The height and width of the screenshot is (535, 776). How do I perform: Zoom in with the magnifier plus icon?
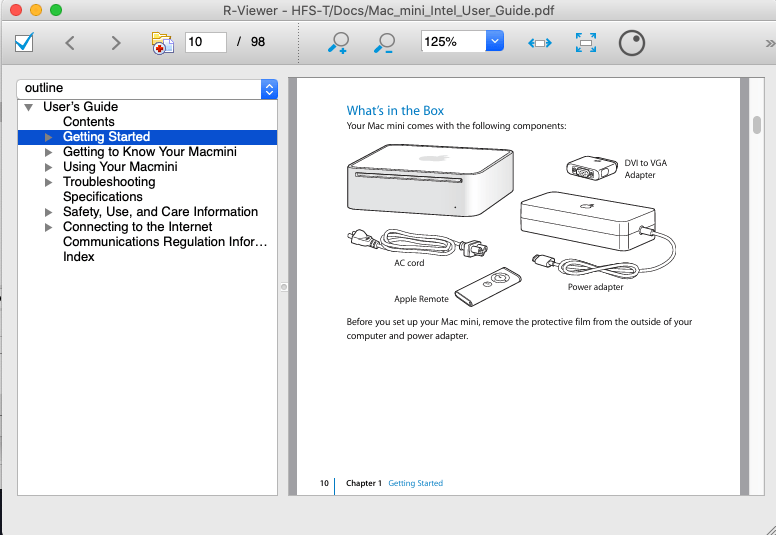tap(339, 43)
